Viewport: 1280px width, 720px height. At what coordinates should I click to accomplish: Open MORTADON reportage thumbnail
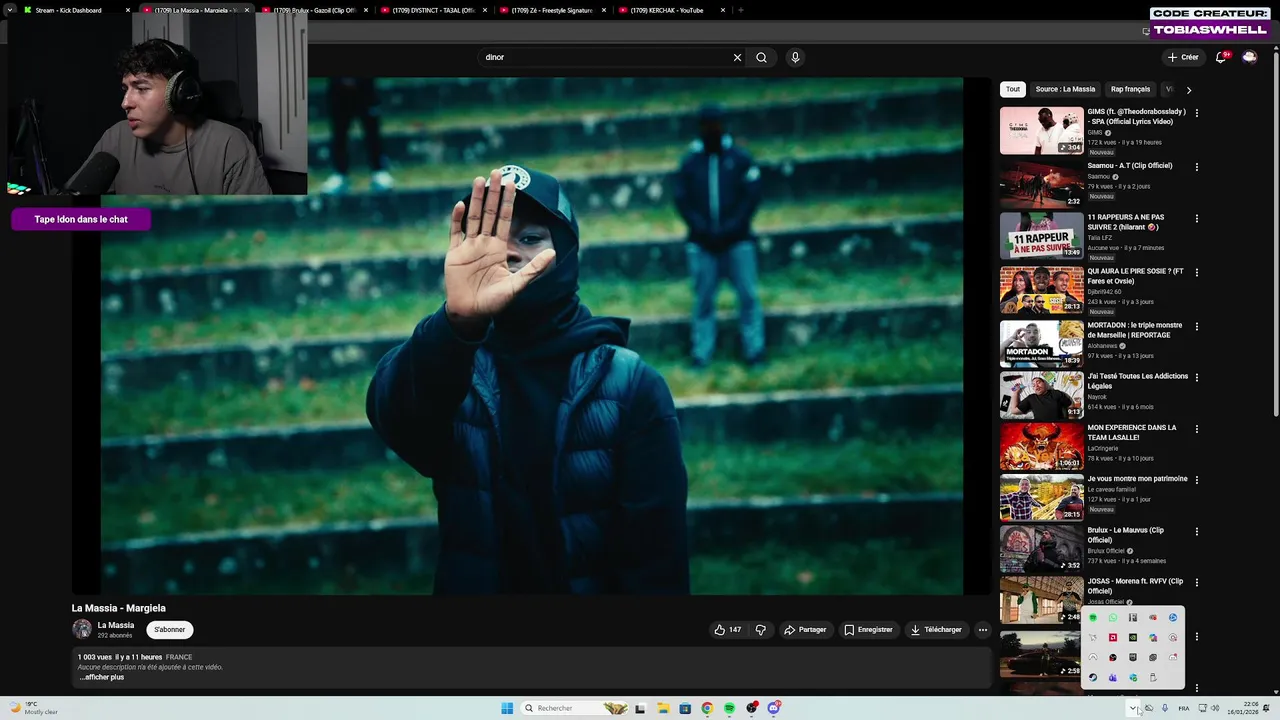pos(1041,343)
